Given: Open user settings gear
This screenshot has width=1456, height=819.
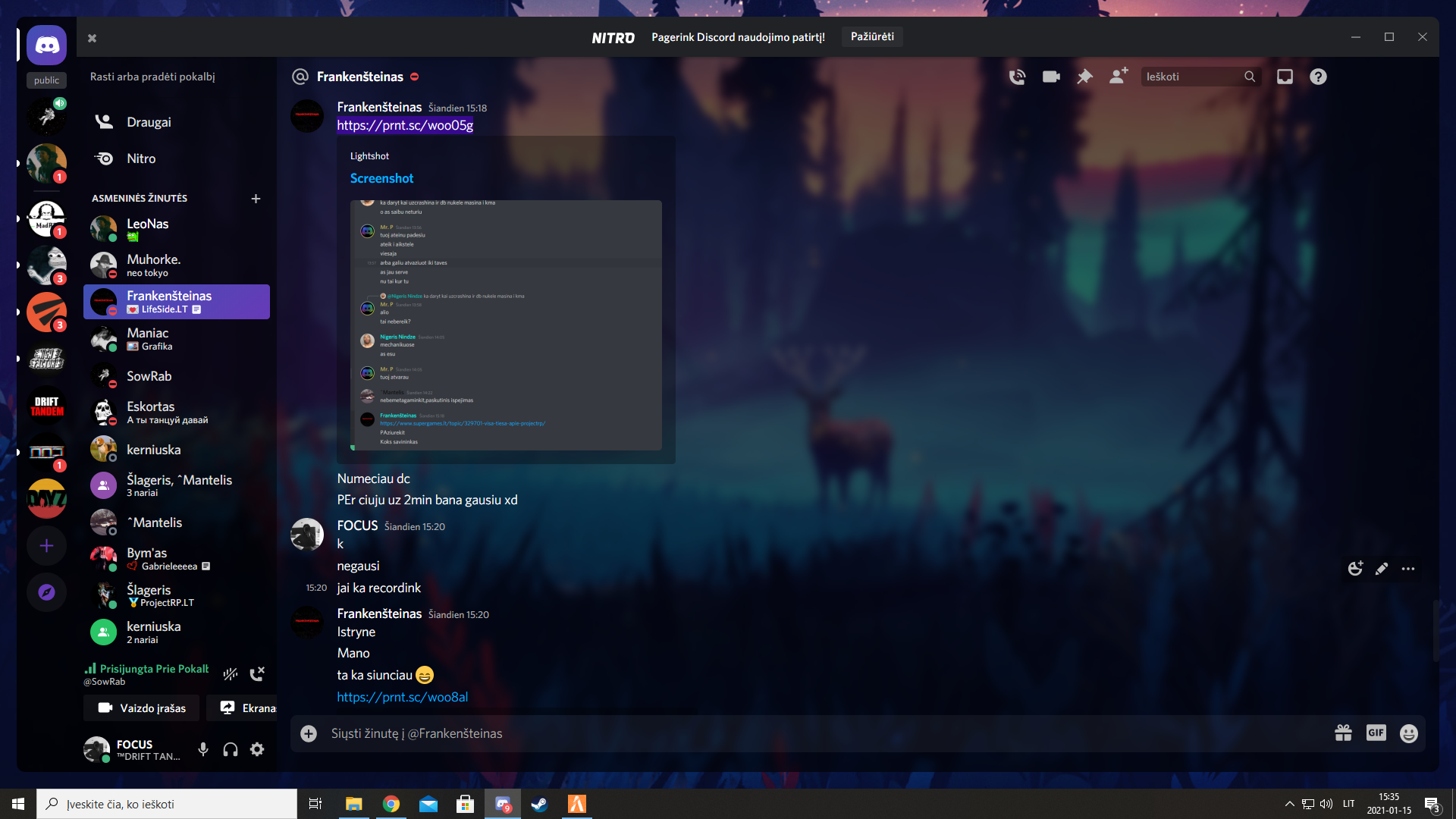Looking at the screenshot, I should [x=257, y=749].
